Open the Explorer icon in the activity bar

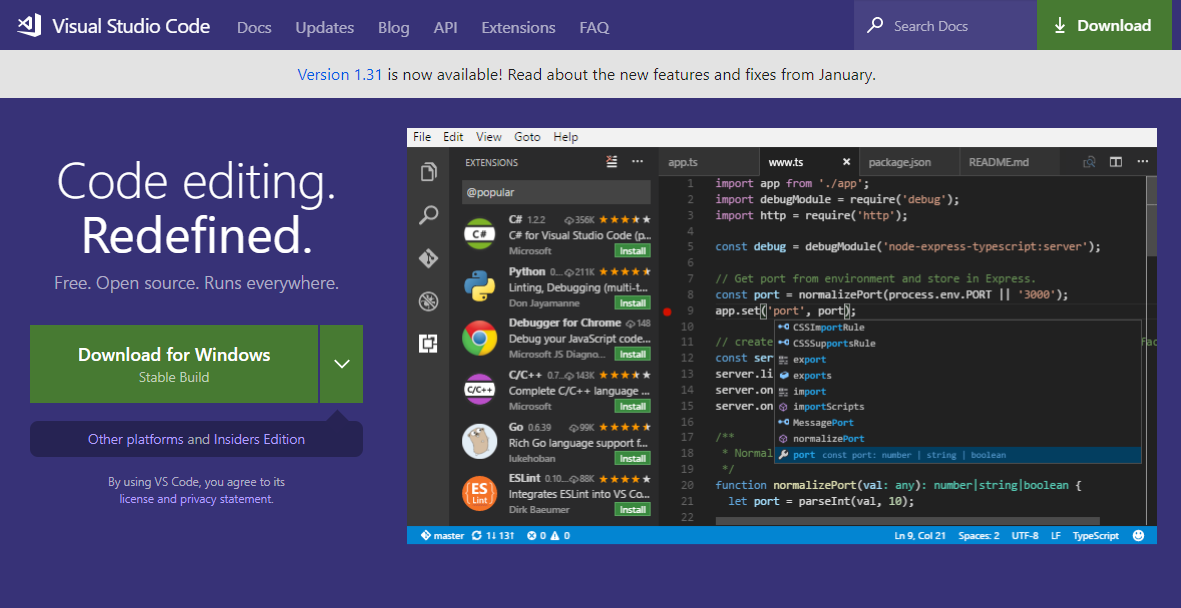point(429,171)
